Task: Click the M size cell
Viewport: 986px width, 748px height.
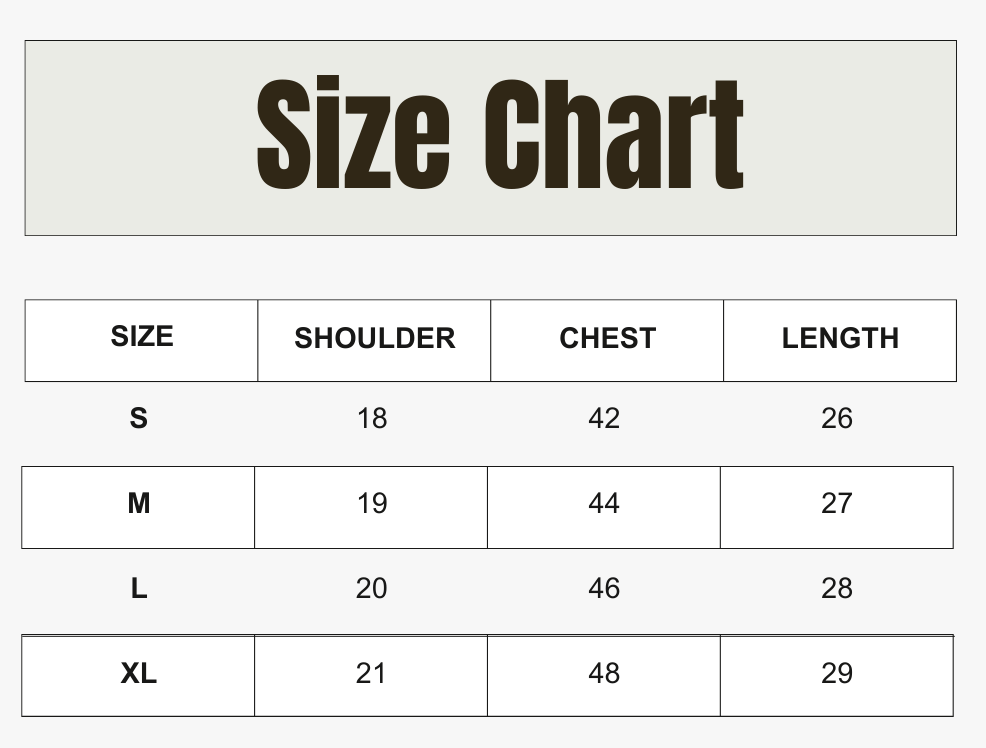Action: [x=138, y=507]
